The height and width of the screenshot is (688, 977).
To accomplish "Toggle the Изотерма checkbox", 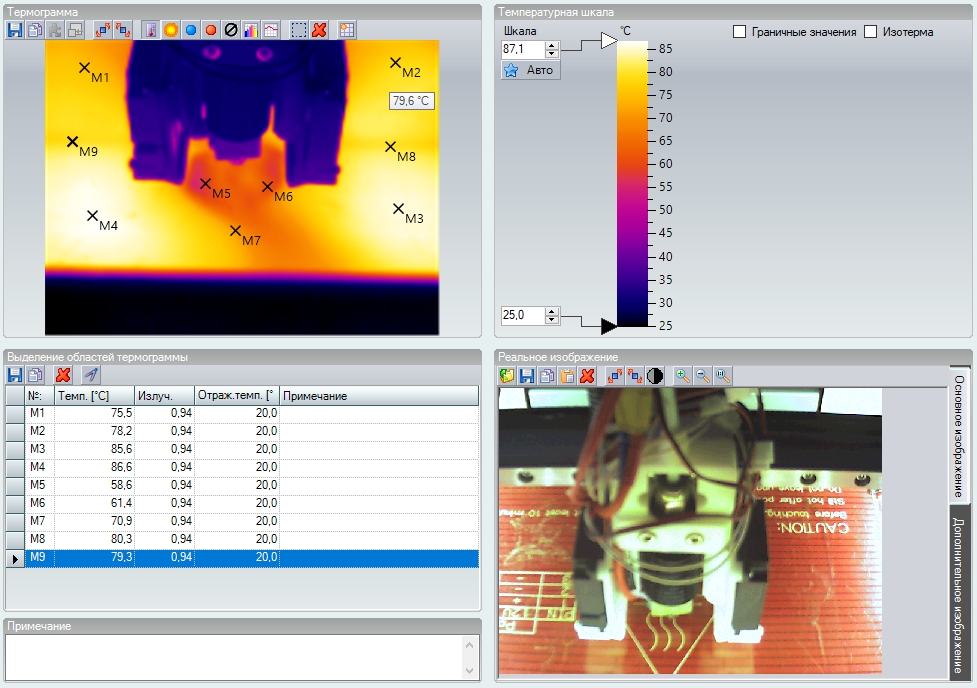I will click(871, 32).
